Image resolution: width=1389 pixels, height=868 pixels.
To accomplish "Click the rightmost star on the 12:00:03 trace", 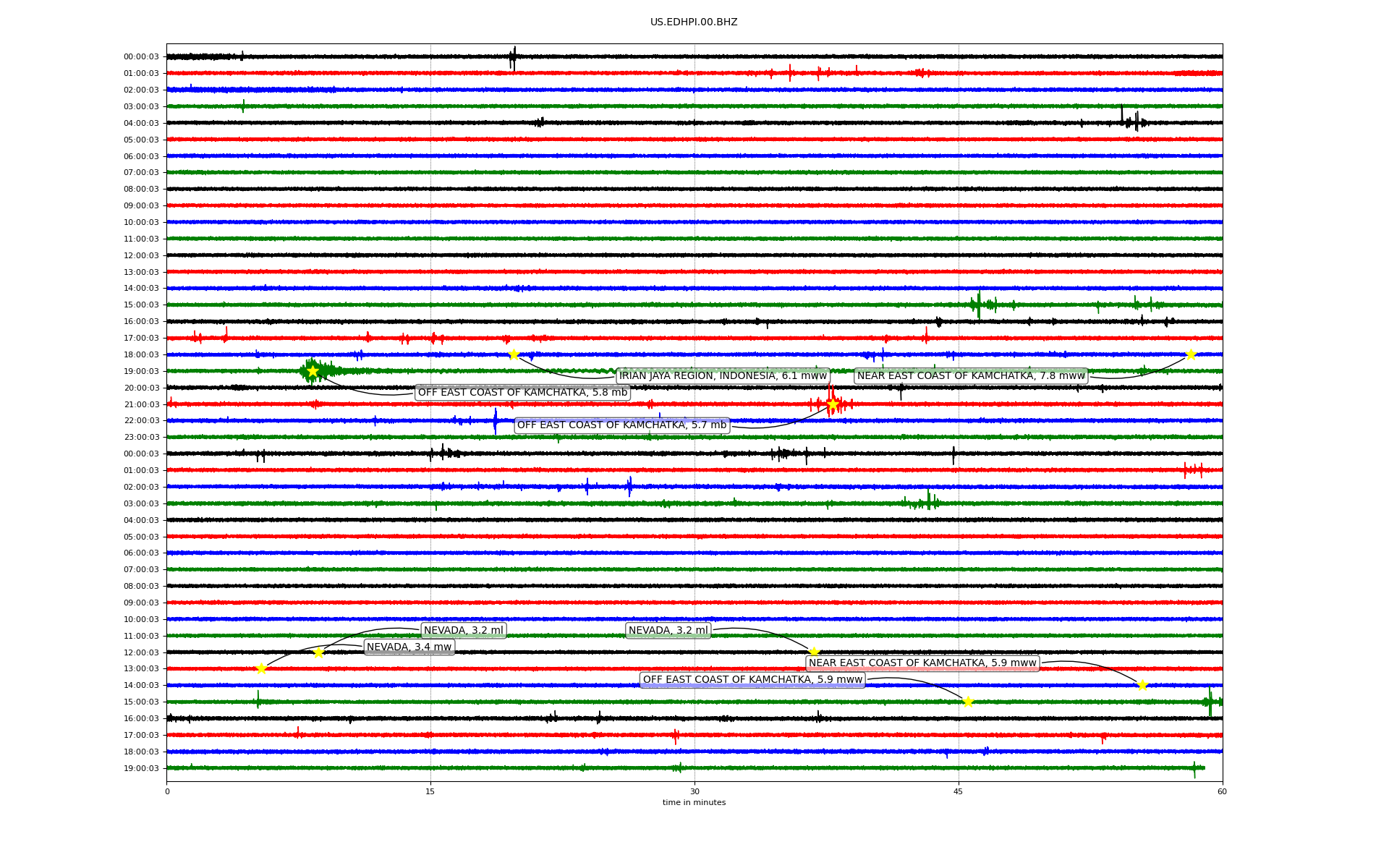I will (x=814, y=652).
